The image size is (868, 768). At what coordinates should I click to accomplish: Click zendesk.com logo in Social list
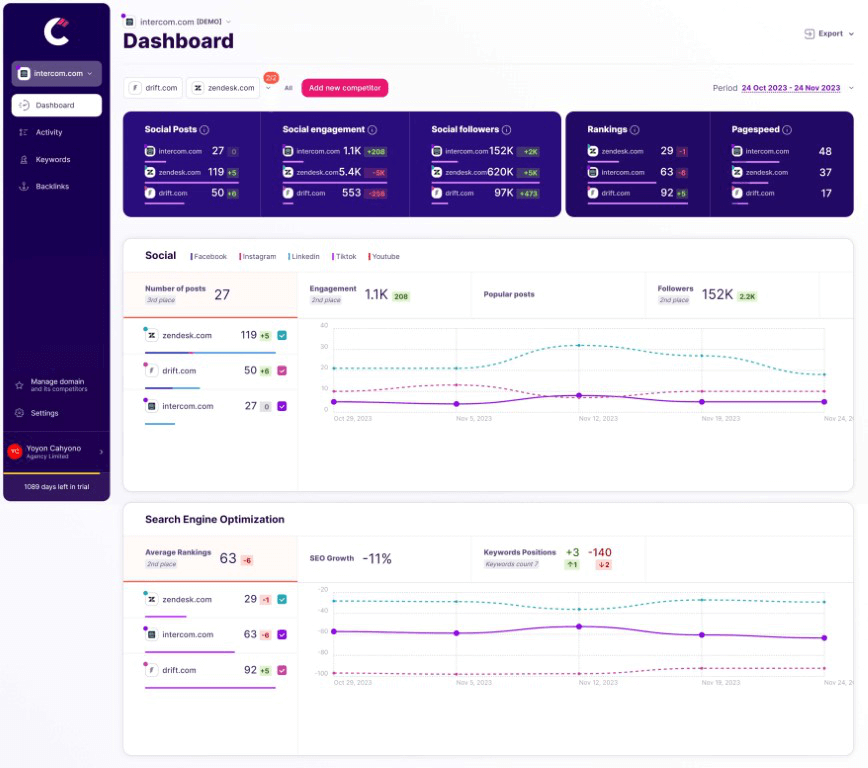point(151,336)
